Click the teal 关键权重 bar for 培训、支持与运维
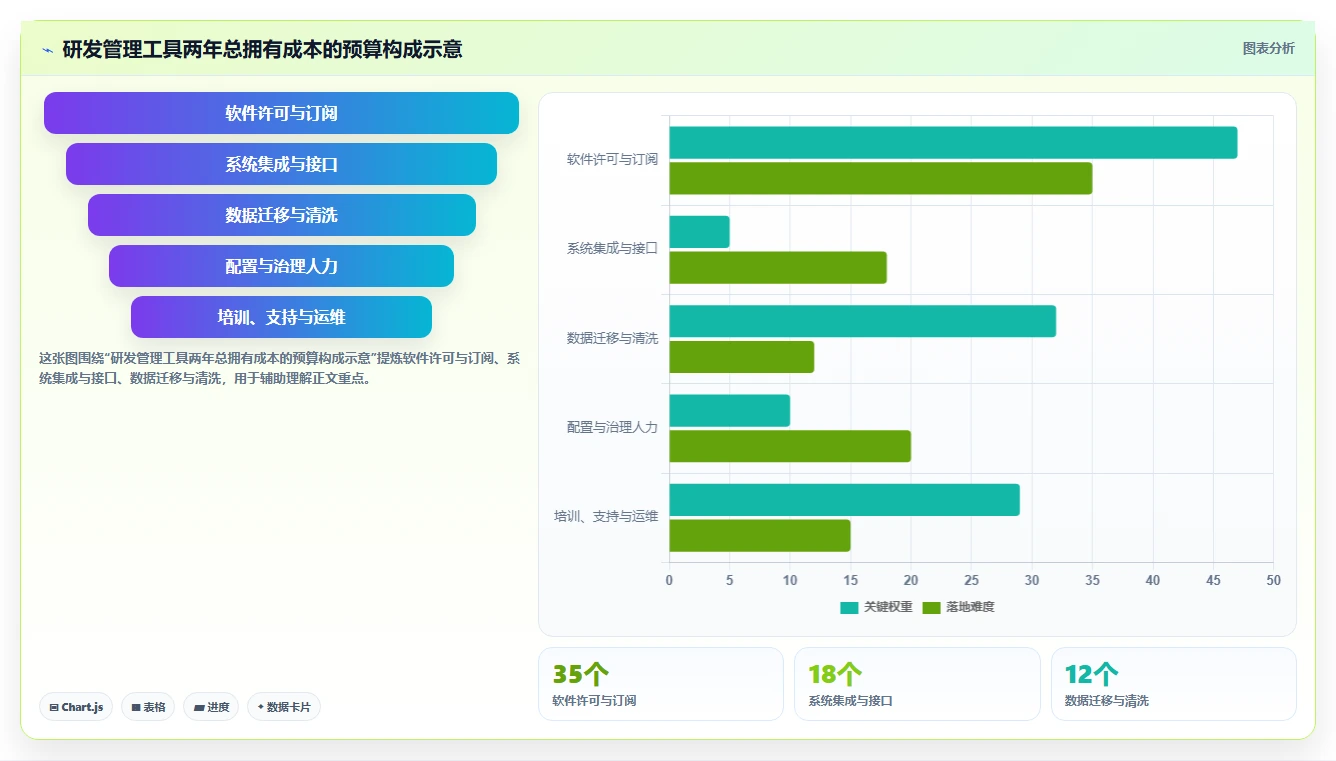Viewport: 1336px width, 761px height. 844,500
